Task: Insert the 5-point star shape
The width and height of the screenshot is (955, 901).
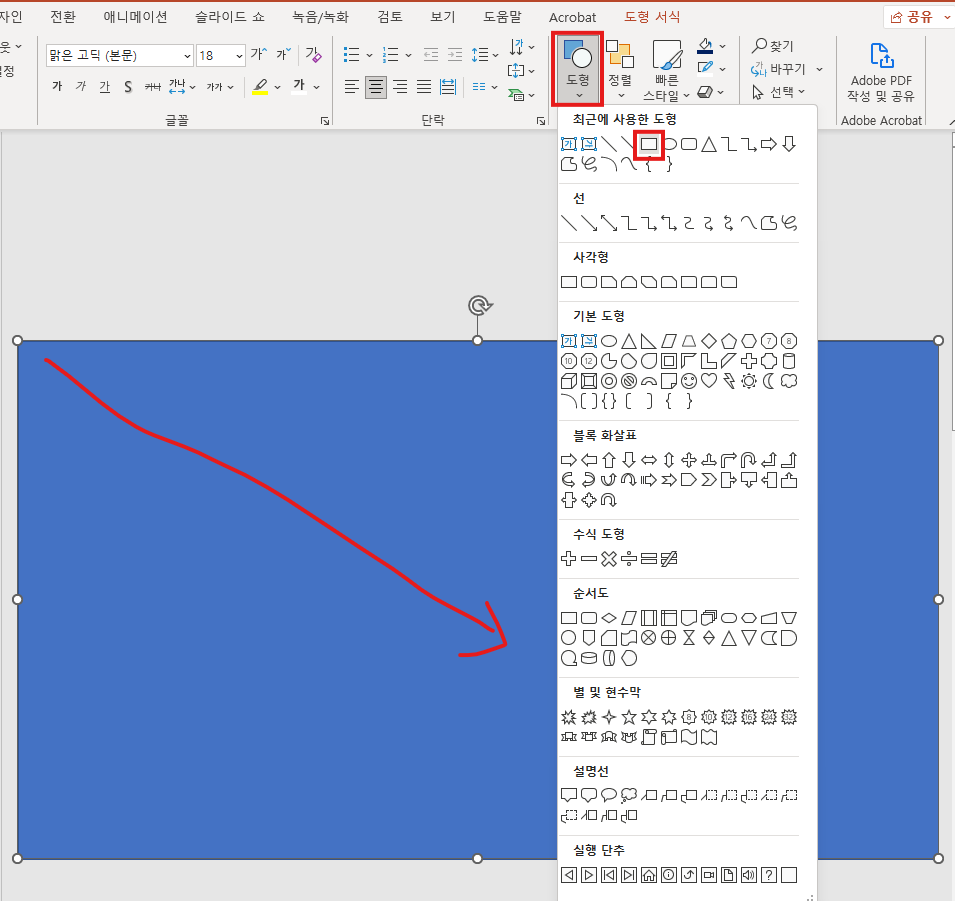Action: (x=629, y=717)
